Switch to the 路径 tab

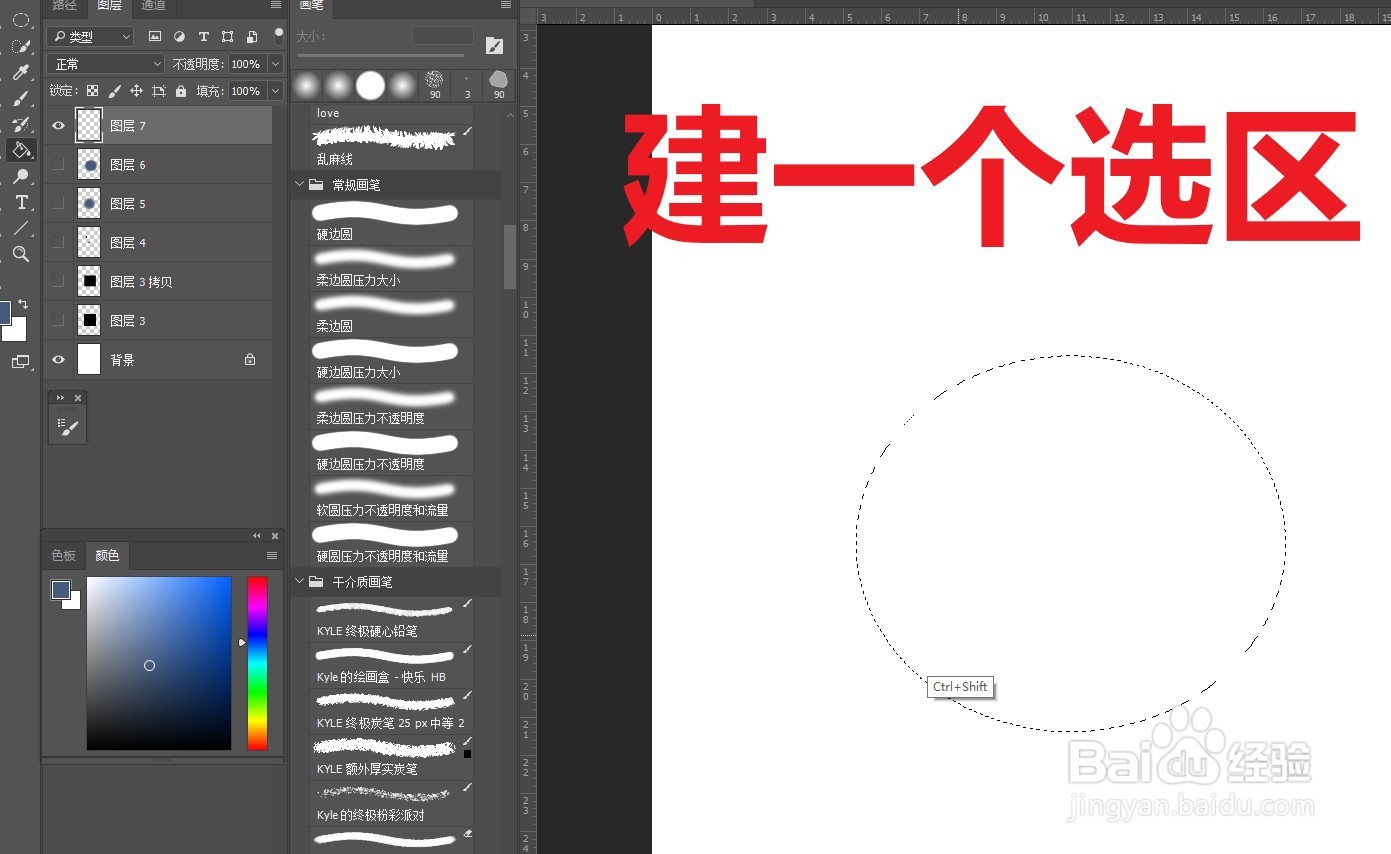tap(64, 6)
